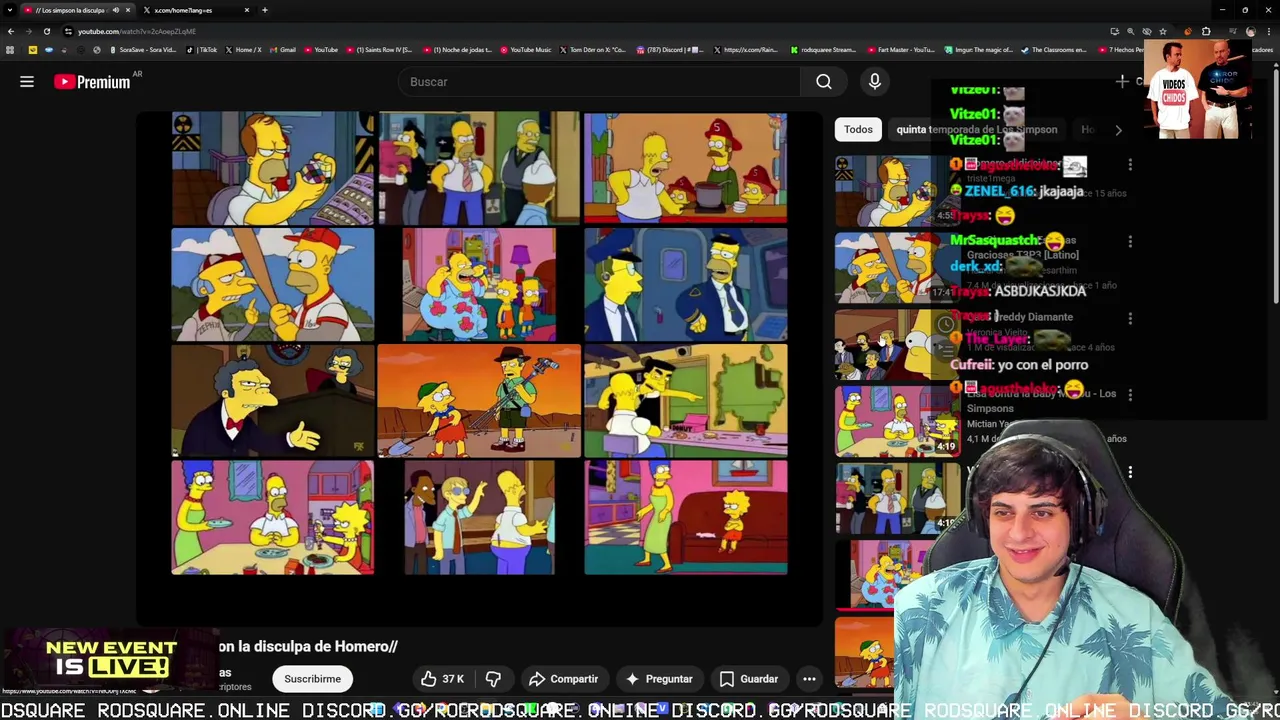Like the video with thumbs-up 37 K
Screen dimensions: 1280x720
pyautogui.click(x=442, y=679)
